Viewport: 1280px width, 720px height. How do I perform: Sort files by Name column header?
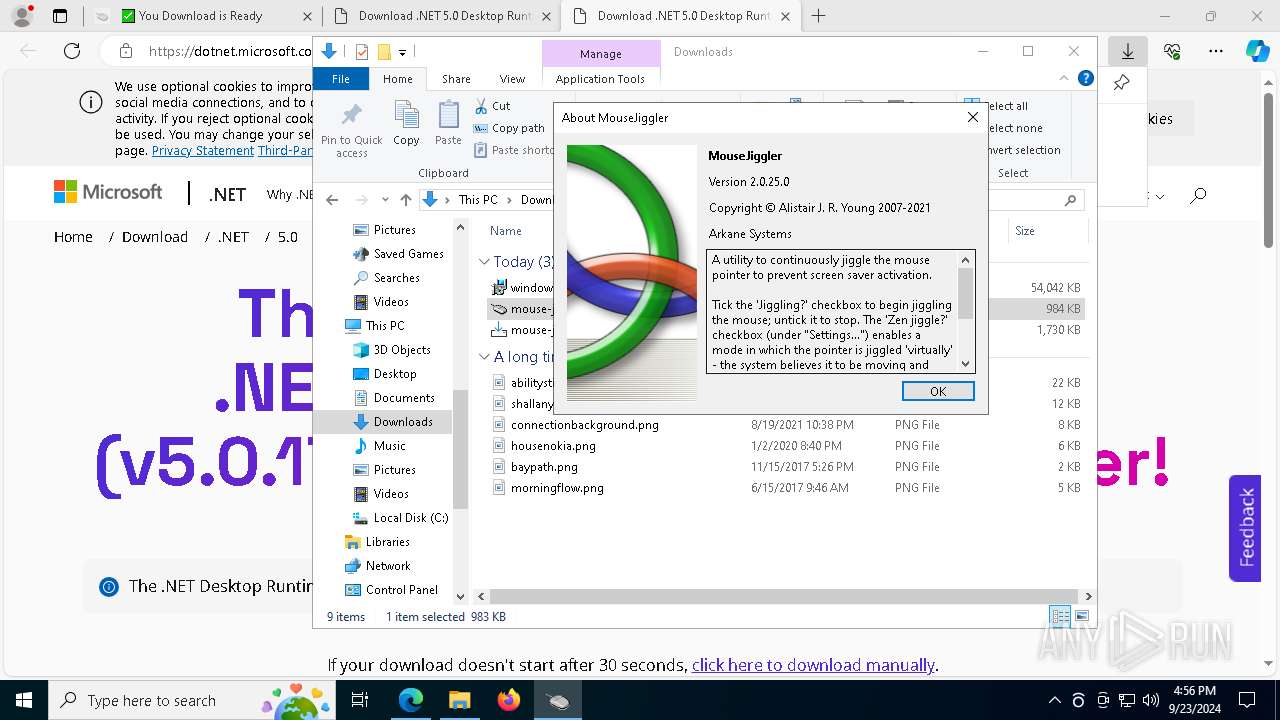[506, 231]
